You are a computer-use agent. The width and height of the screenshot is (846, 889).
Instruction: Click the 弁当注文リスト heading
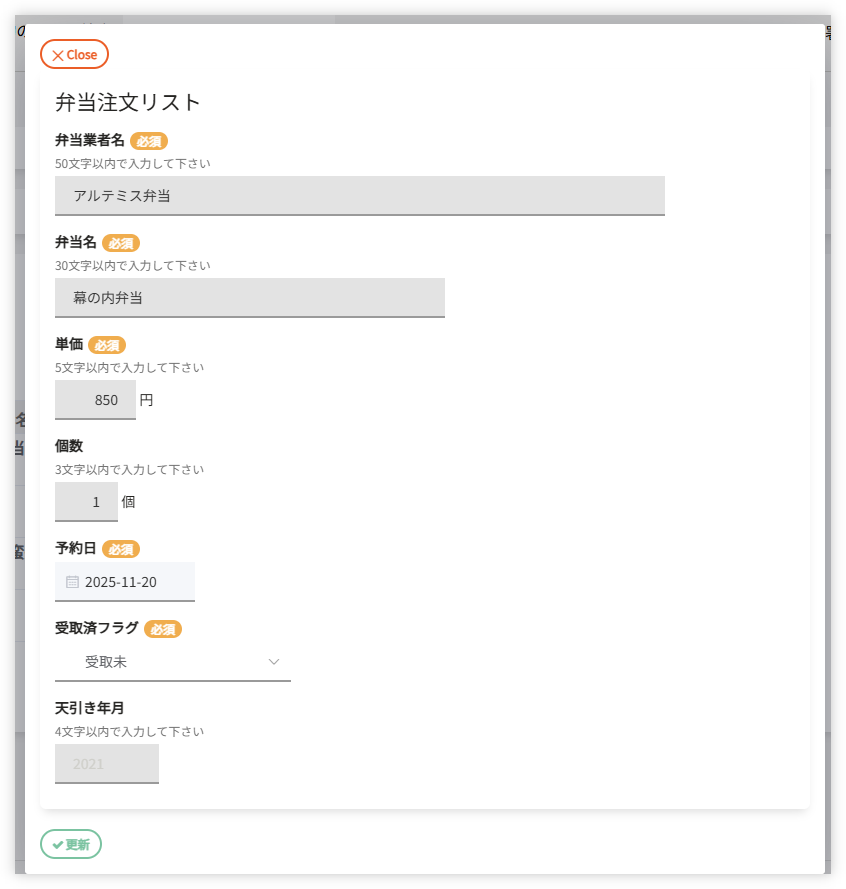128,102
